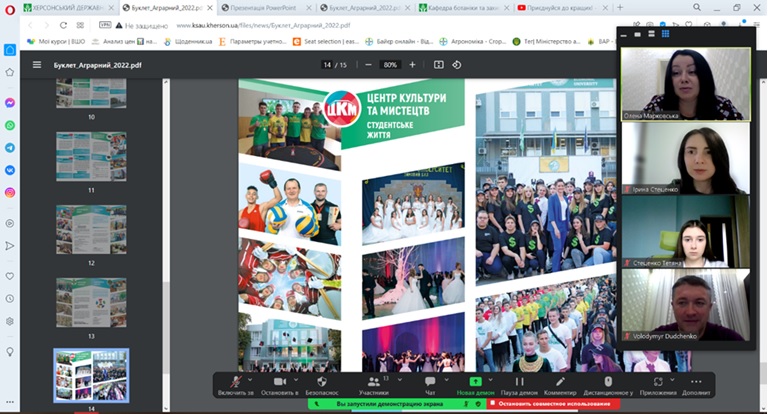Open share options arrow beside Новая демон
Screen dimensions: 768x414
tap(491, 380)
